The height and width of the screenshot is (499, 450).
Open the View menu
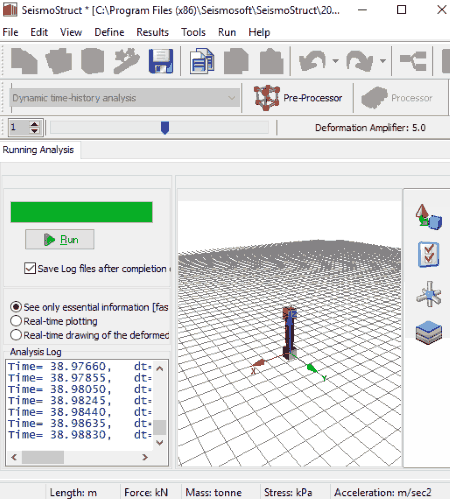[x=71, y=32]
